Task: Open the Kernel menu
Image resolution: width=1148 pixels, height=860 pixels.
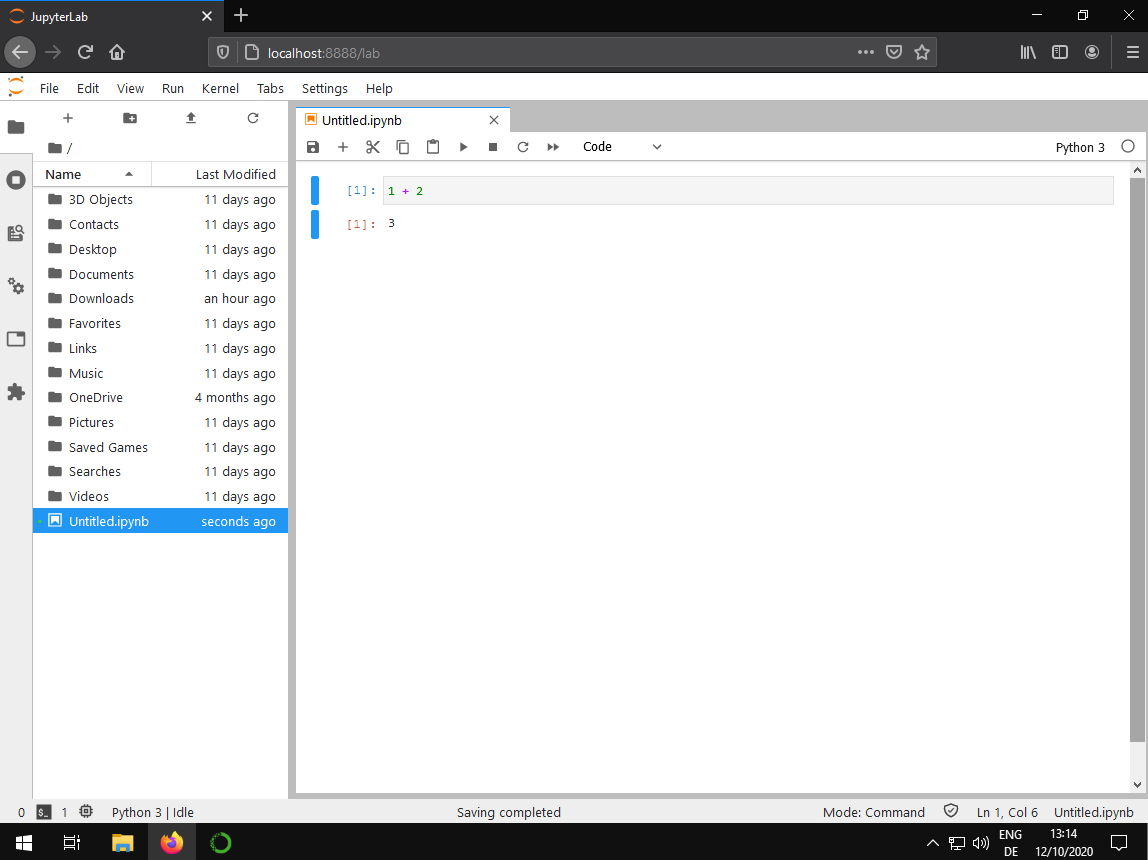Action: (220, 88)
